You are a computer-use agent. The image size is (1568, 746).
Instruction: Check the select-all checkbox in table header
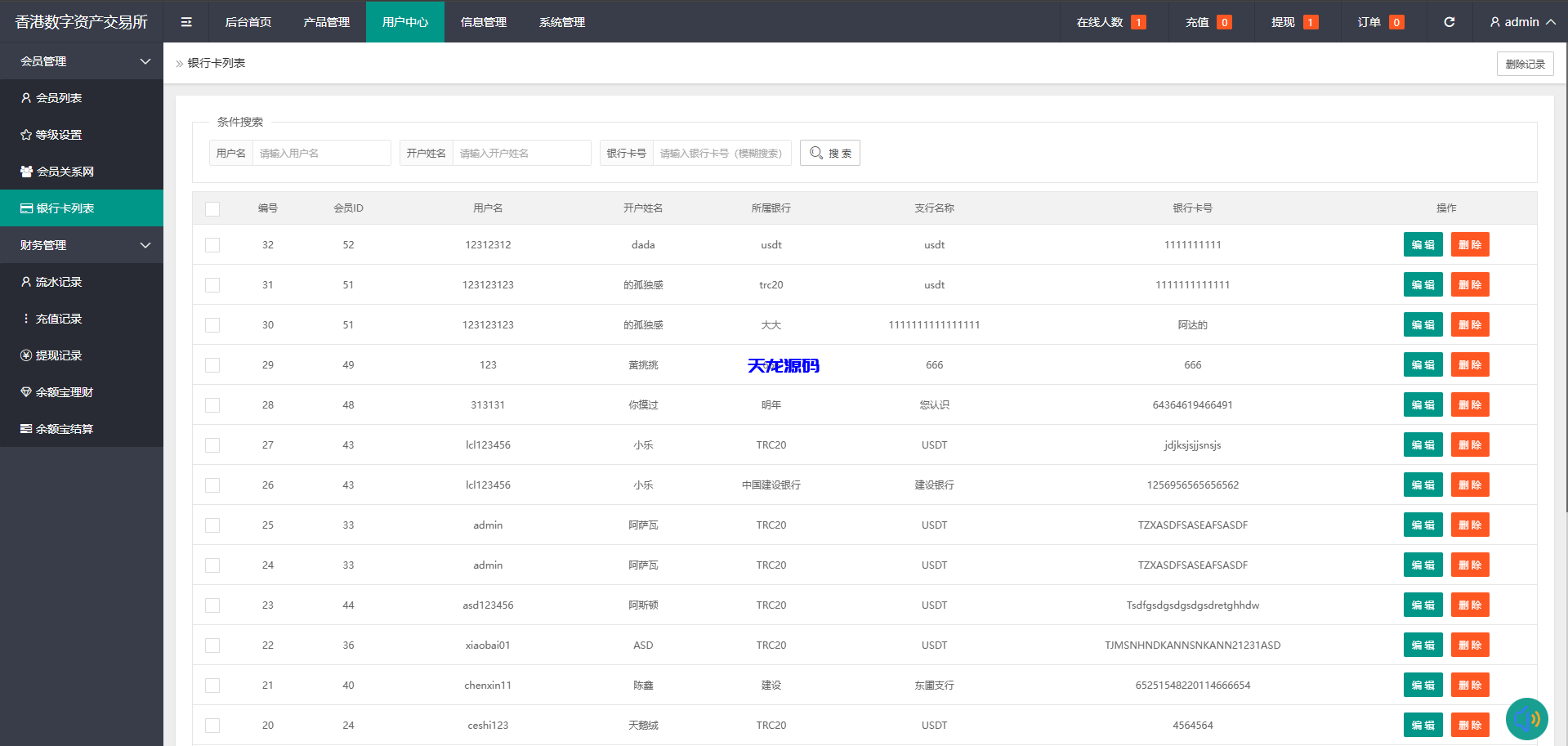tap(212, 208)
